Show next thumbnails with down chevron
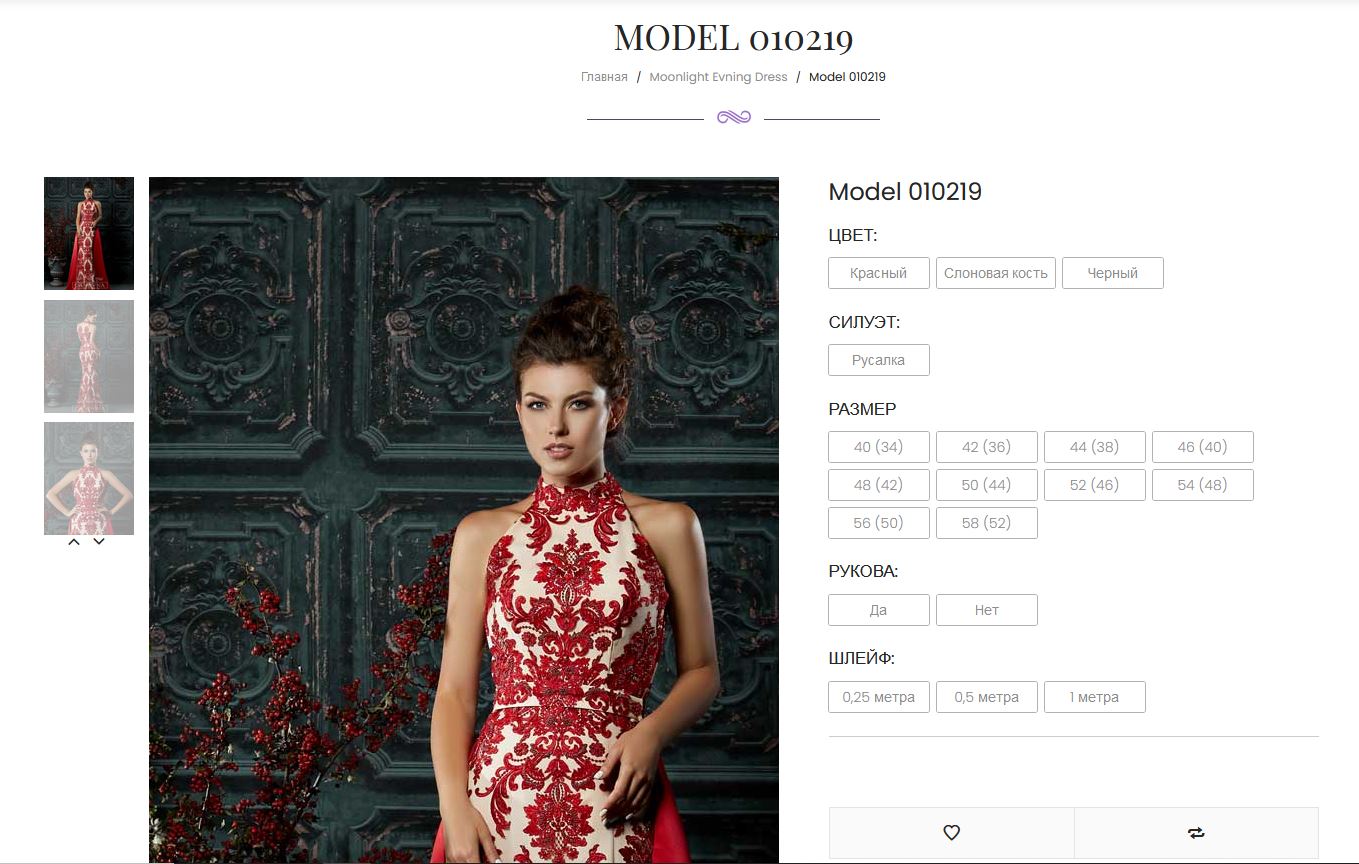This screenshot has width=1359, height=864. [x=99, y=542]
